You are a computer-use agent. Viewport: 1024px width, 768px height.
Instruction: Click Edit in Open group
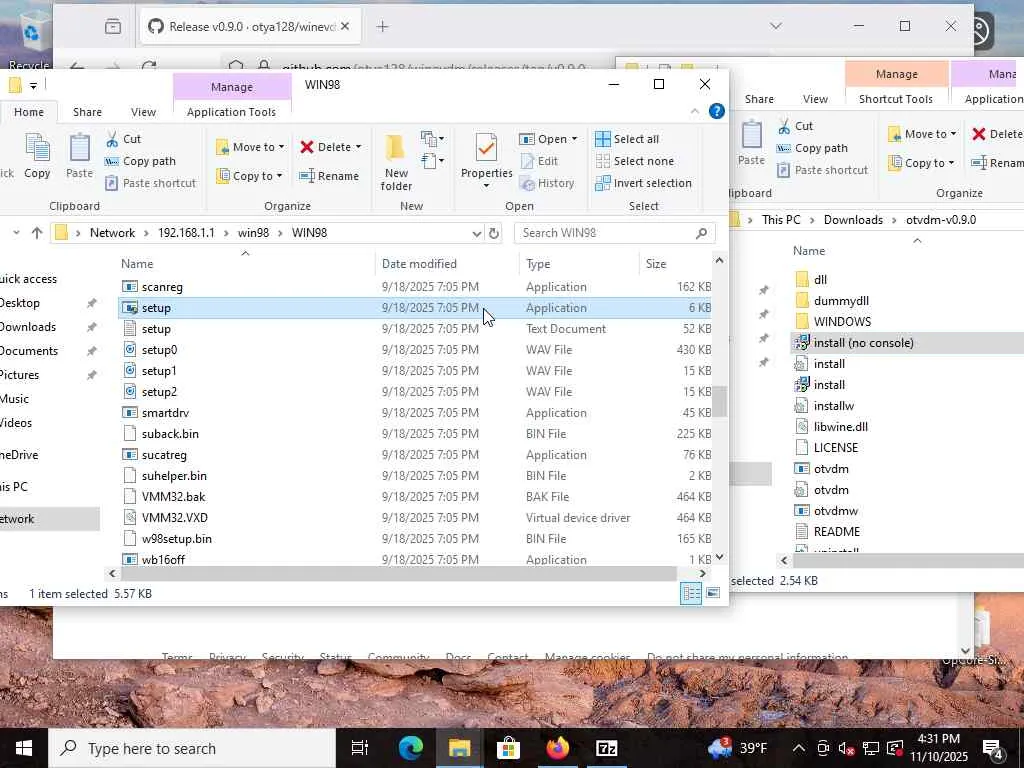pos(539,161)
